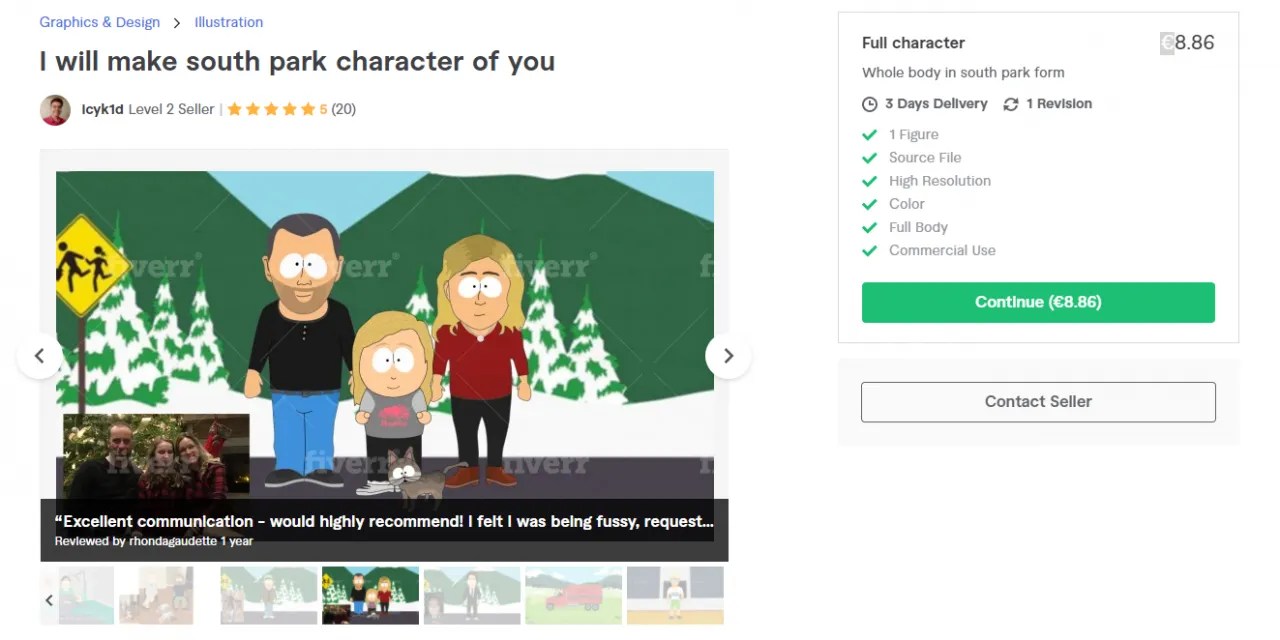Select the highlighted family thumbnail
The image size is (1280, 640).
370,596
